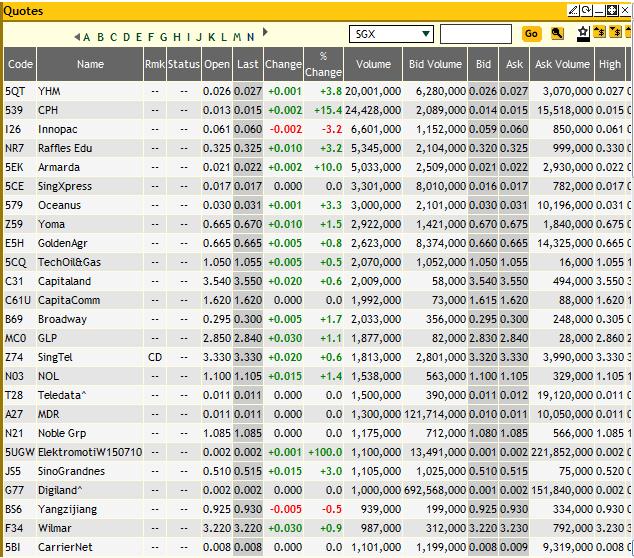Click the ElektromotiW150710 warrant name
The image size is (634, 558).
pyautogui.click(x=90, y=452)
